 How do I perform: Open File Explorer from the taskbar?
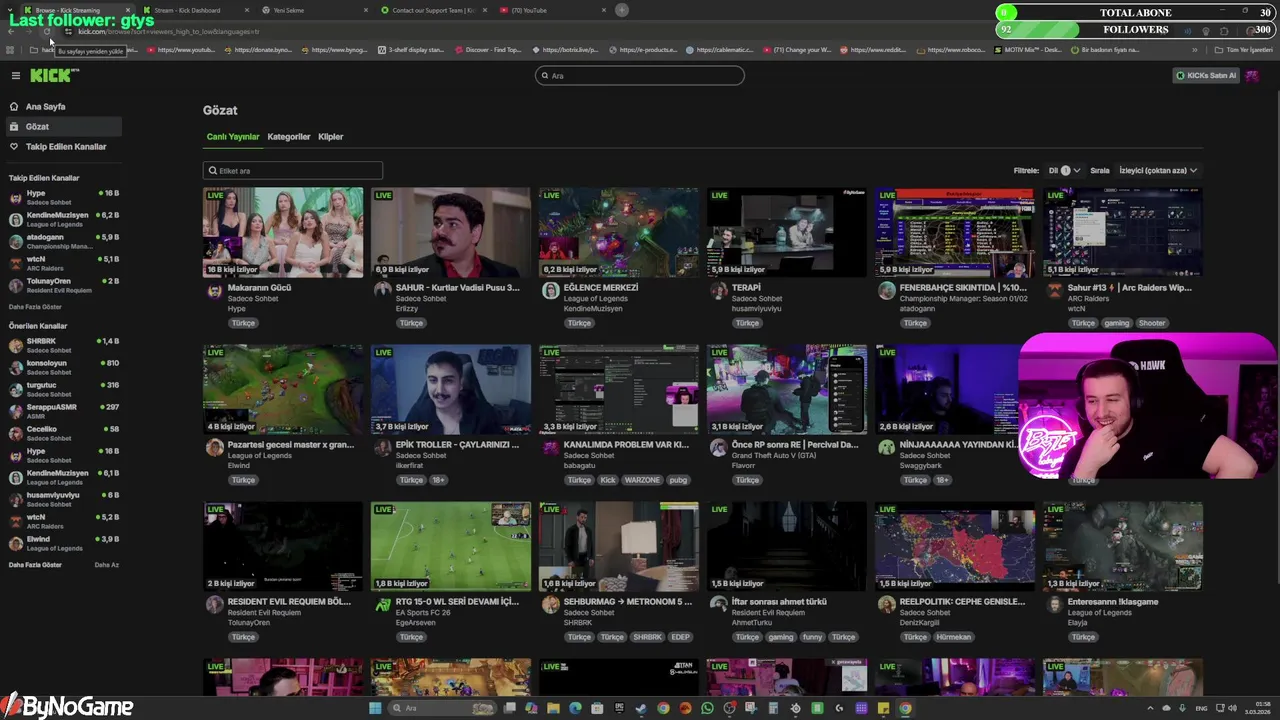pos(553,708)
